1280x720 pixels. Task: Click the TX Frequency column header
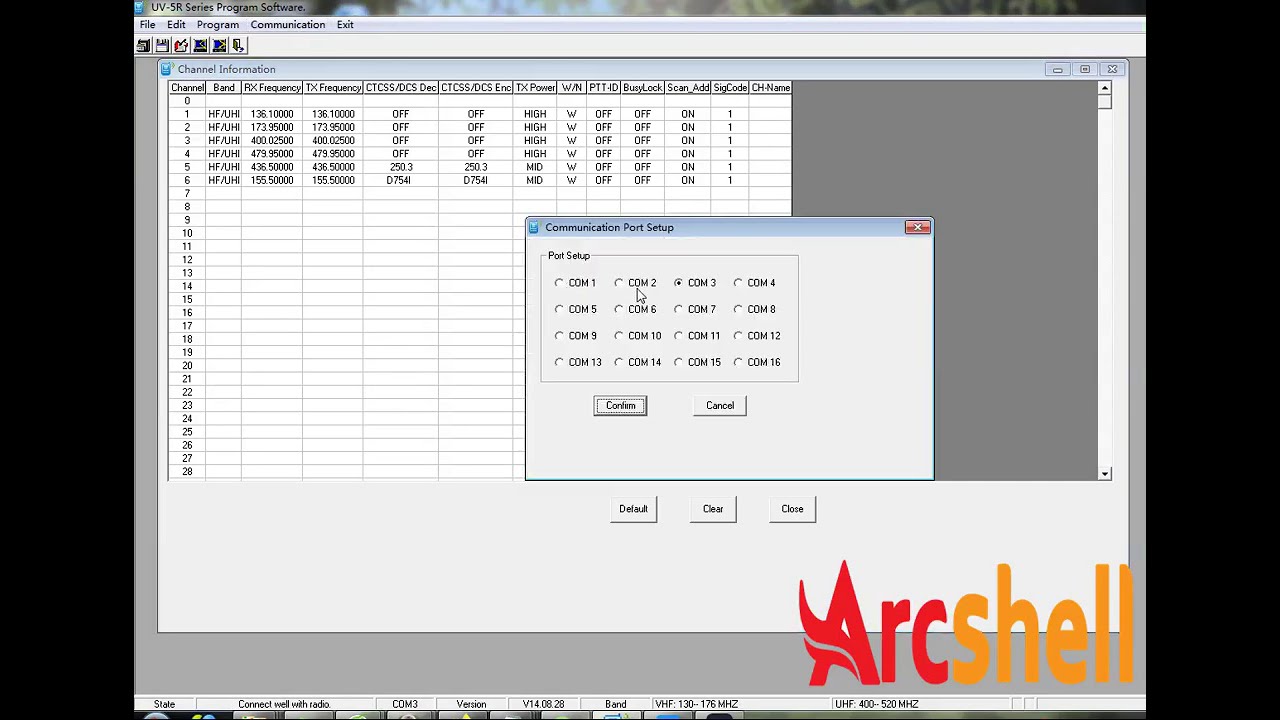(333, 88)
